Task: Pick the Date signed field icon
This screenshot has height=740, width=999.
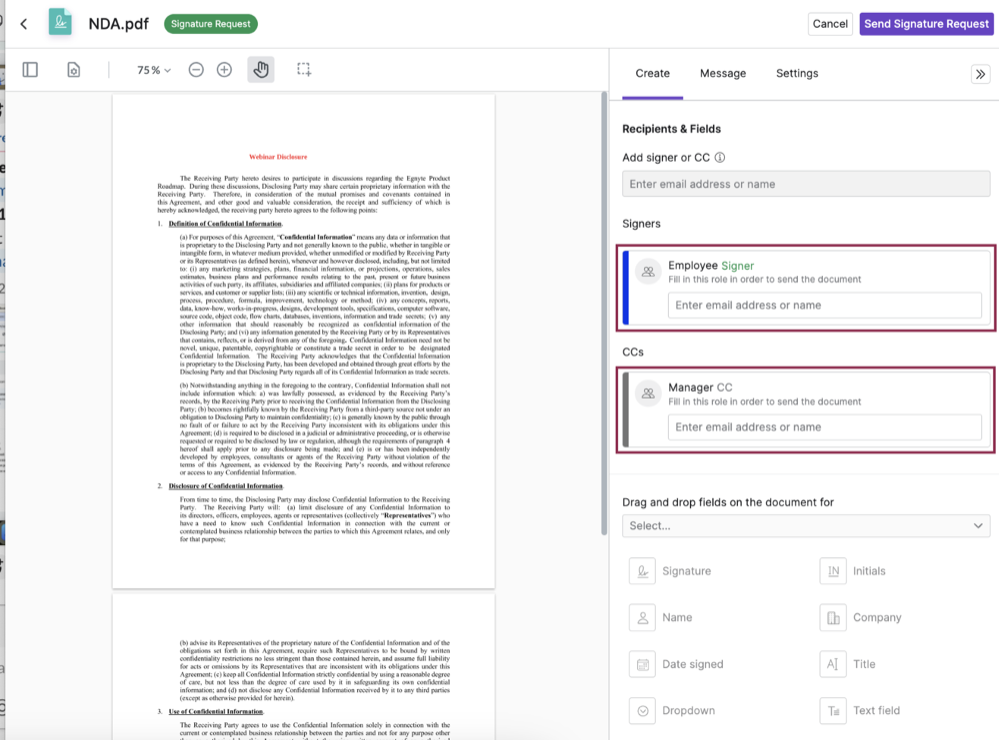Action: pyautogui.click(x=642, y=664)
